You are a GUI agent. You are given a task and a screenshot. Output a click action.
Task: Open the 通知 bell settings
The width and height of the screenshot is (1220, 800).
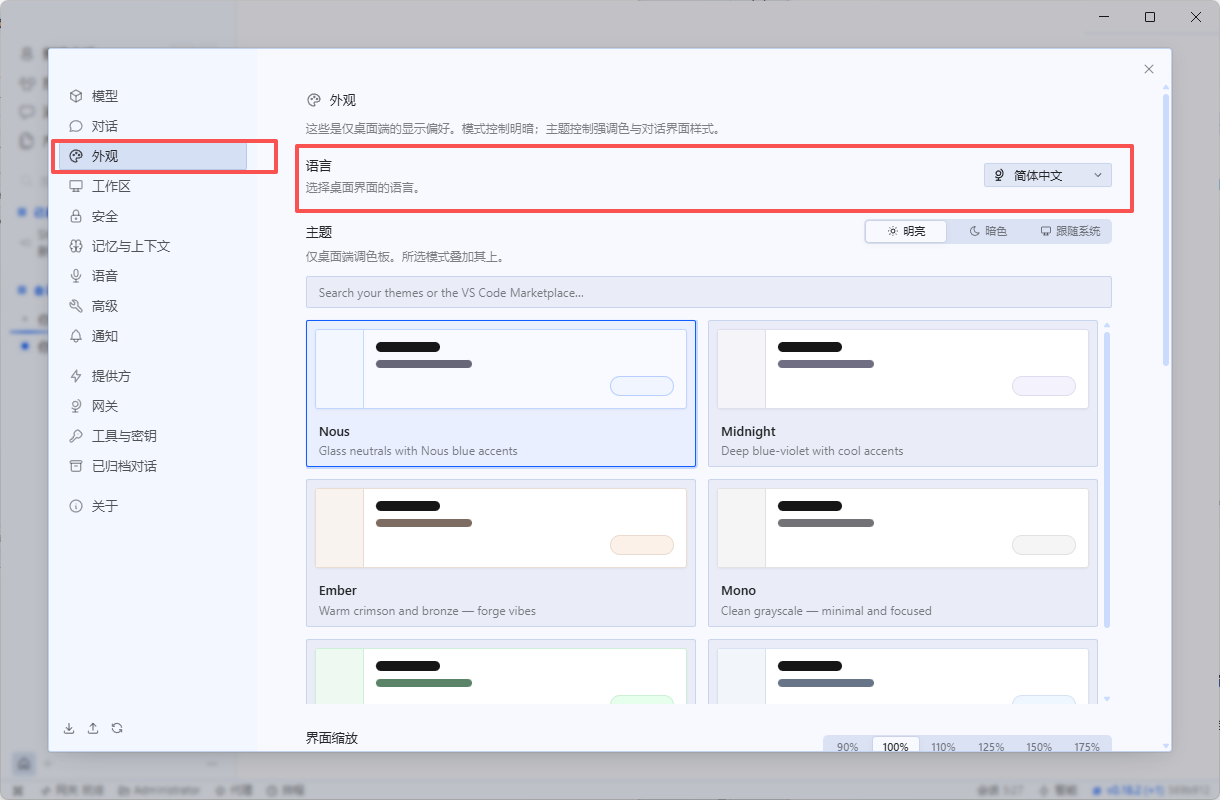tap(76, 336)
